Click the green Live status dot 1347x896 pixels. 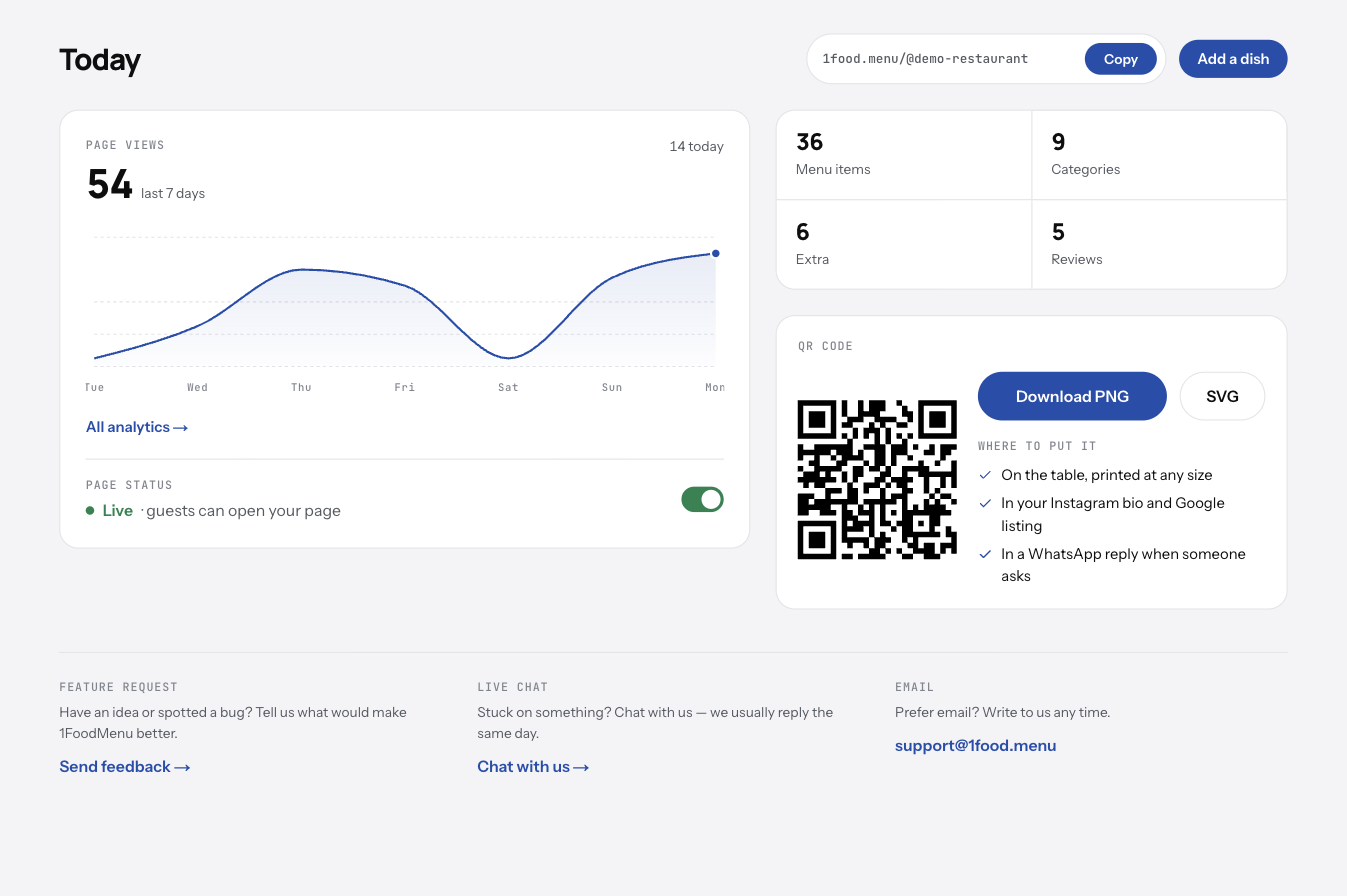(x=90, y=511)
